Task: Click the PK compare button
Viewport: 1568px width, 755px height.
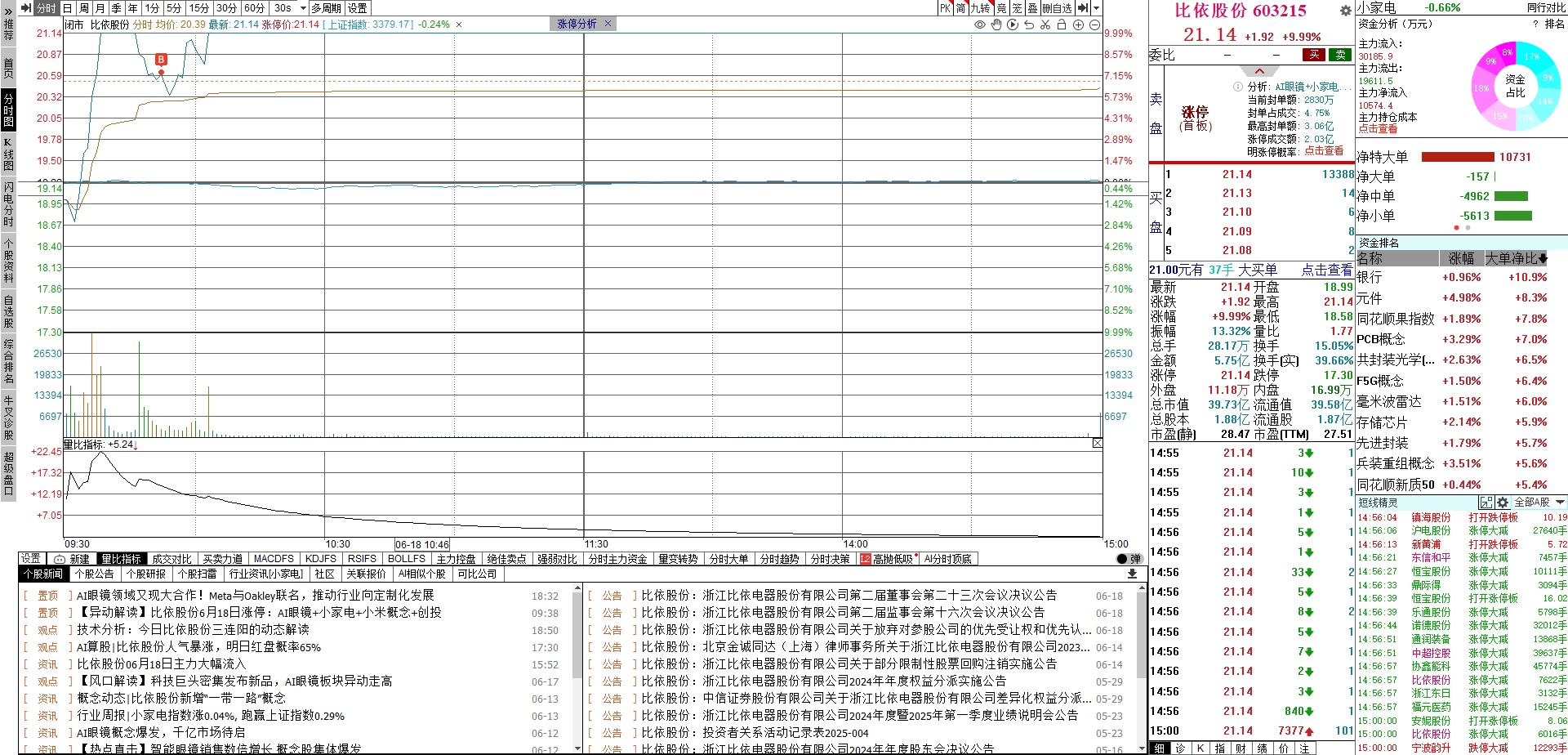Action: tap(945, 8)
